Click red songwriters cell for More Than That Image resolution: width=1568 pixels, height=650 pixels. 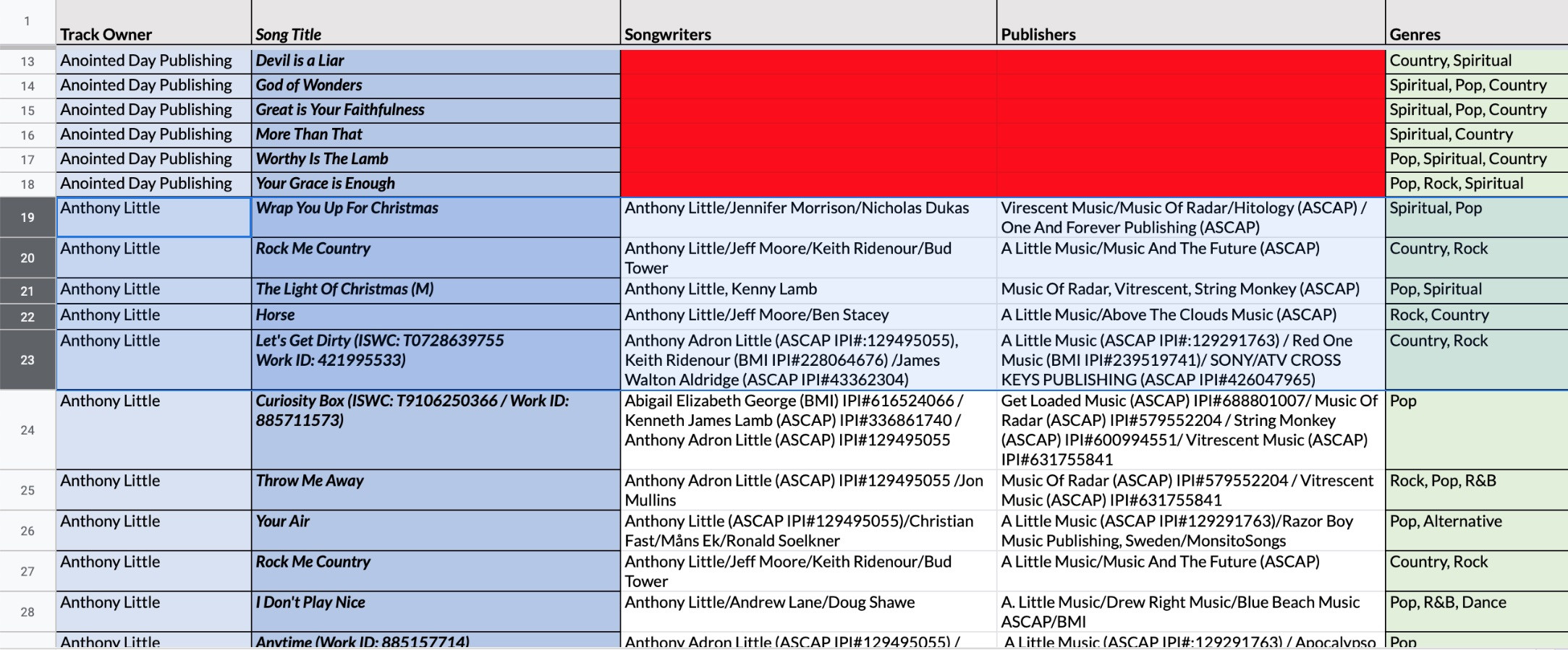point(808,135)
